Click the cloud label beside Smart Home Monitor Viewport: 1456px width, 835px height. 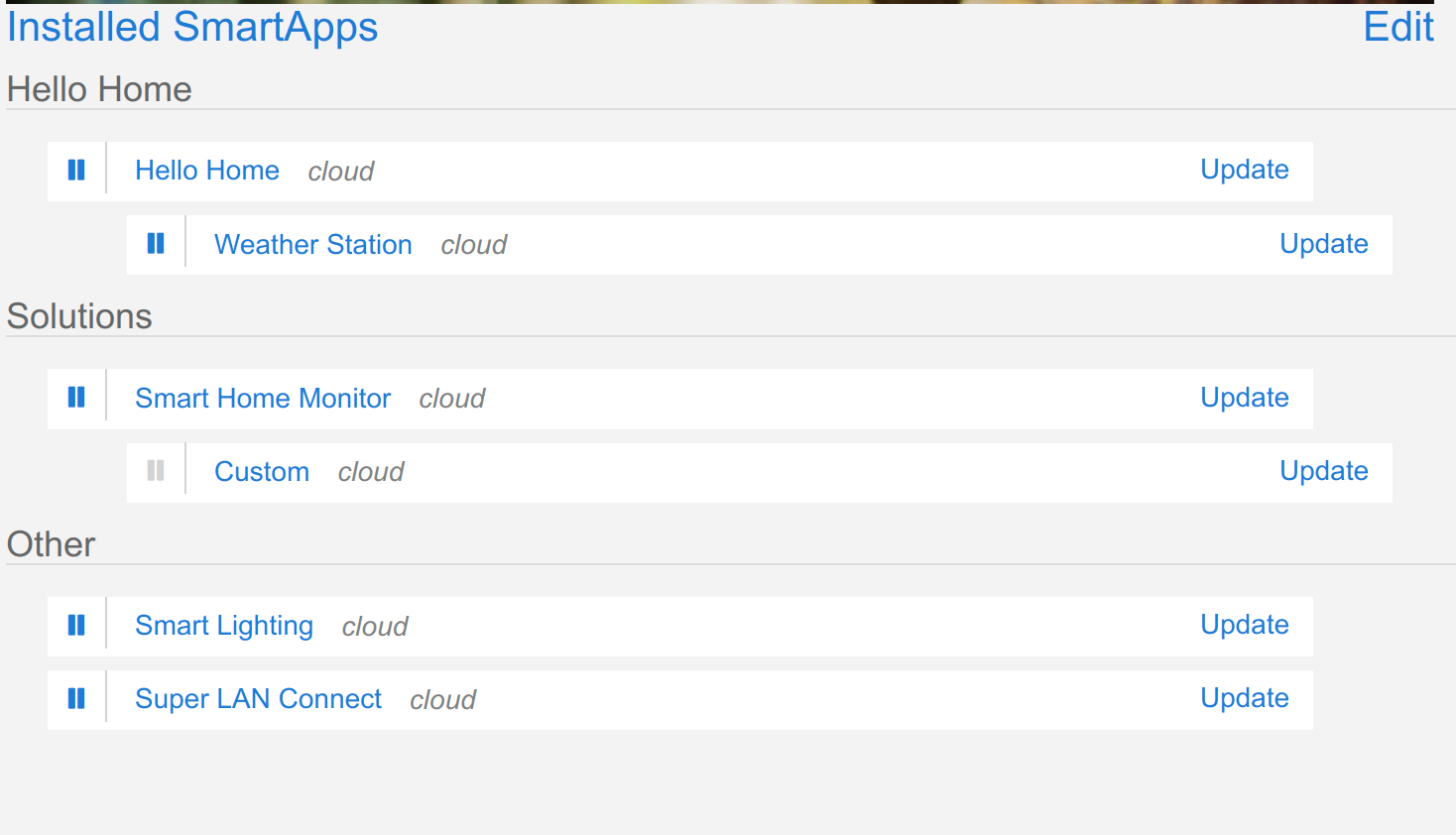pos(452,399)
